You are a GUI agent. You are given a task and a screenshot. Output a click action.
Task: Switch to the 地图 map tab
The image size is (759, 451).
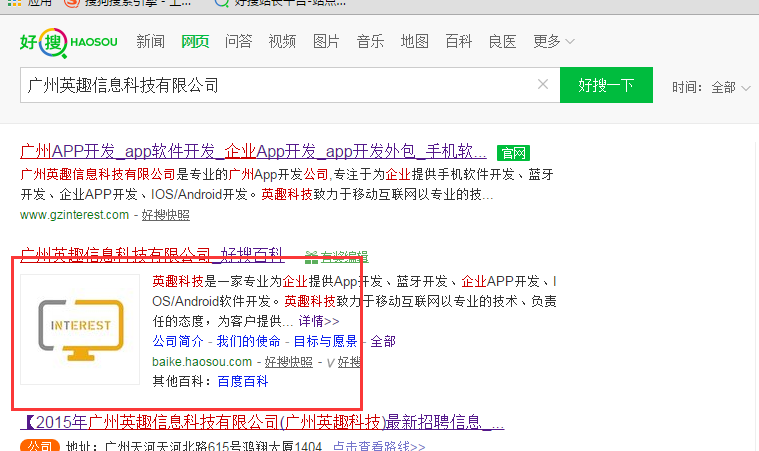[x=415, y=42]
